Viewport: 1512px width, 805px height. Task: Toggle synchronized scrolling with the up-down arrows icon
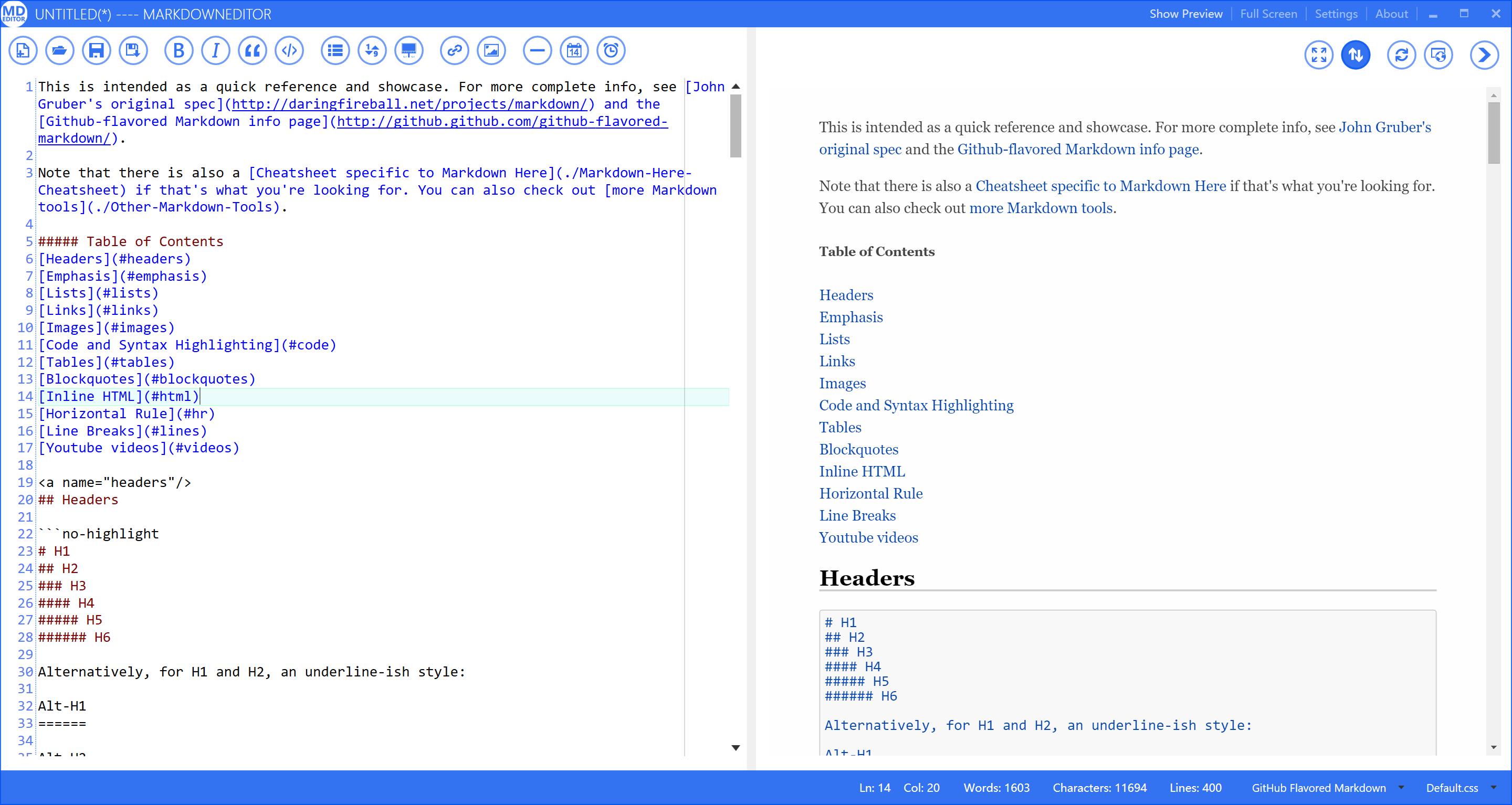pos(1356,55)
